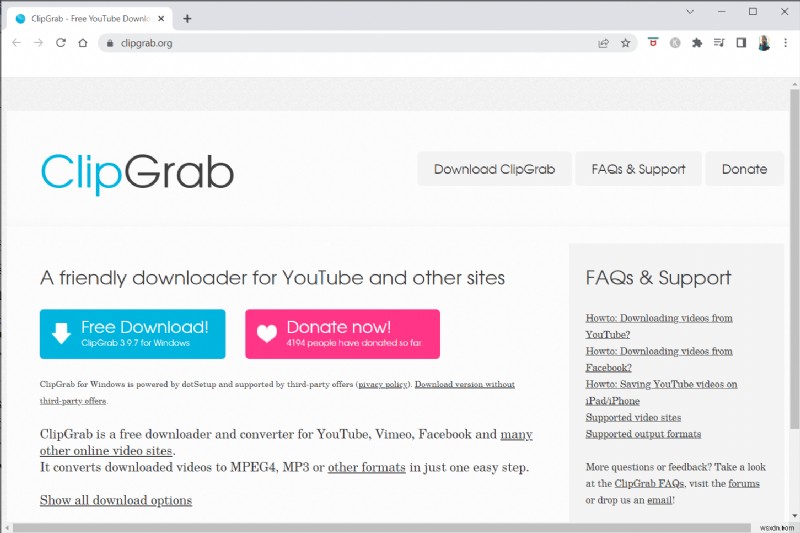Open the privacy policy link
The height and width of the screenshot is (533, 800).
coord(383,385)
